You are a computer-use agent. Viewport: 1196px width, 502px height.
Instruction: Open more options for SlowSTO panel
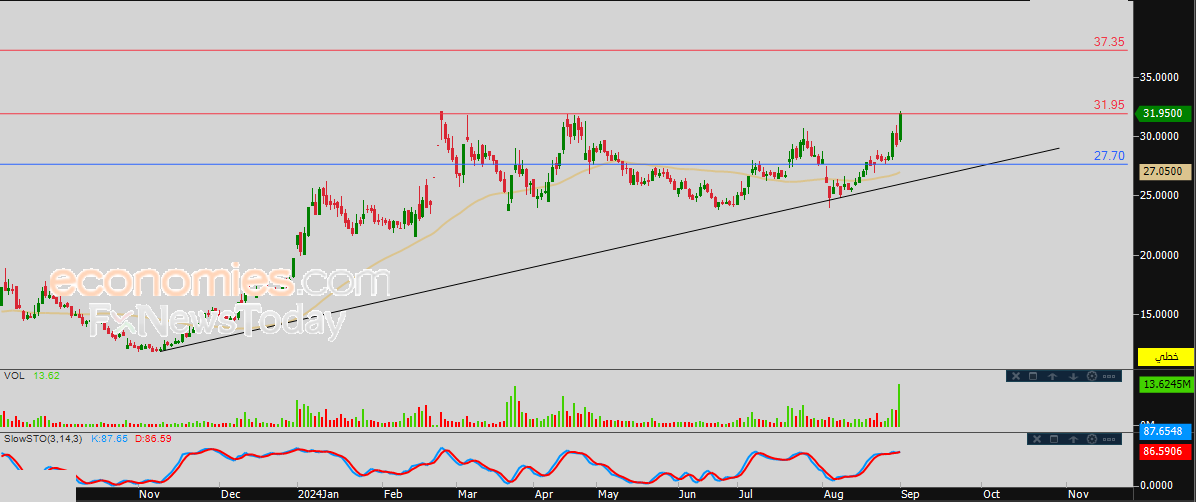(1110, 439)
